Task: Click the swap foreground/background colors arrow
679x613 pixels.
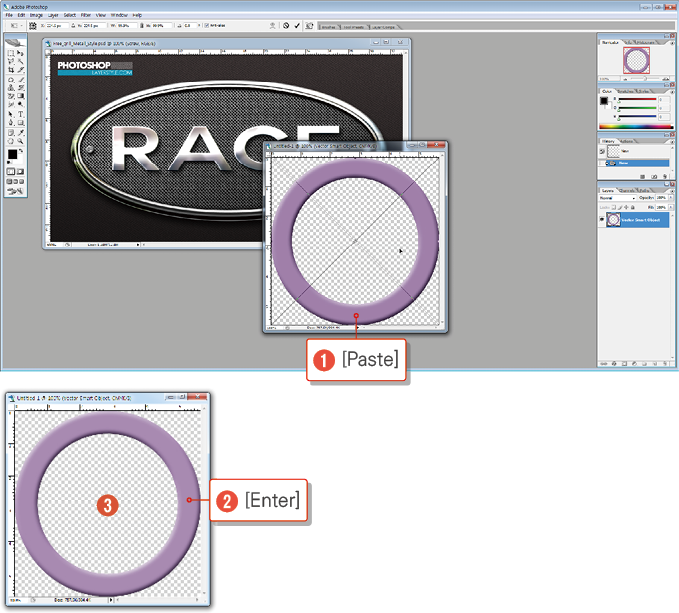Action: [21, 151]
